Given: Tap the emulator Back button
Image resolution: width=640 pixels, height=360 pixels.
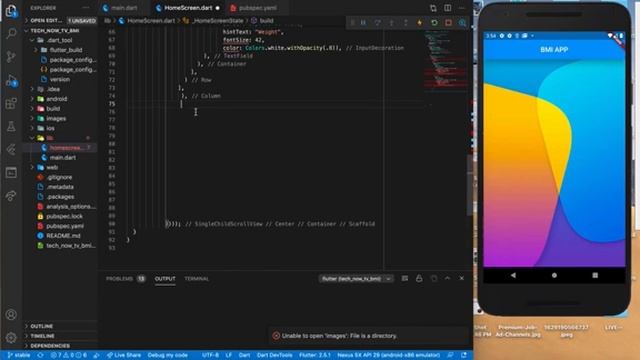Looking at the screenshot, I should click(513, 275).
